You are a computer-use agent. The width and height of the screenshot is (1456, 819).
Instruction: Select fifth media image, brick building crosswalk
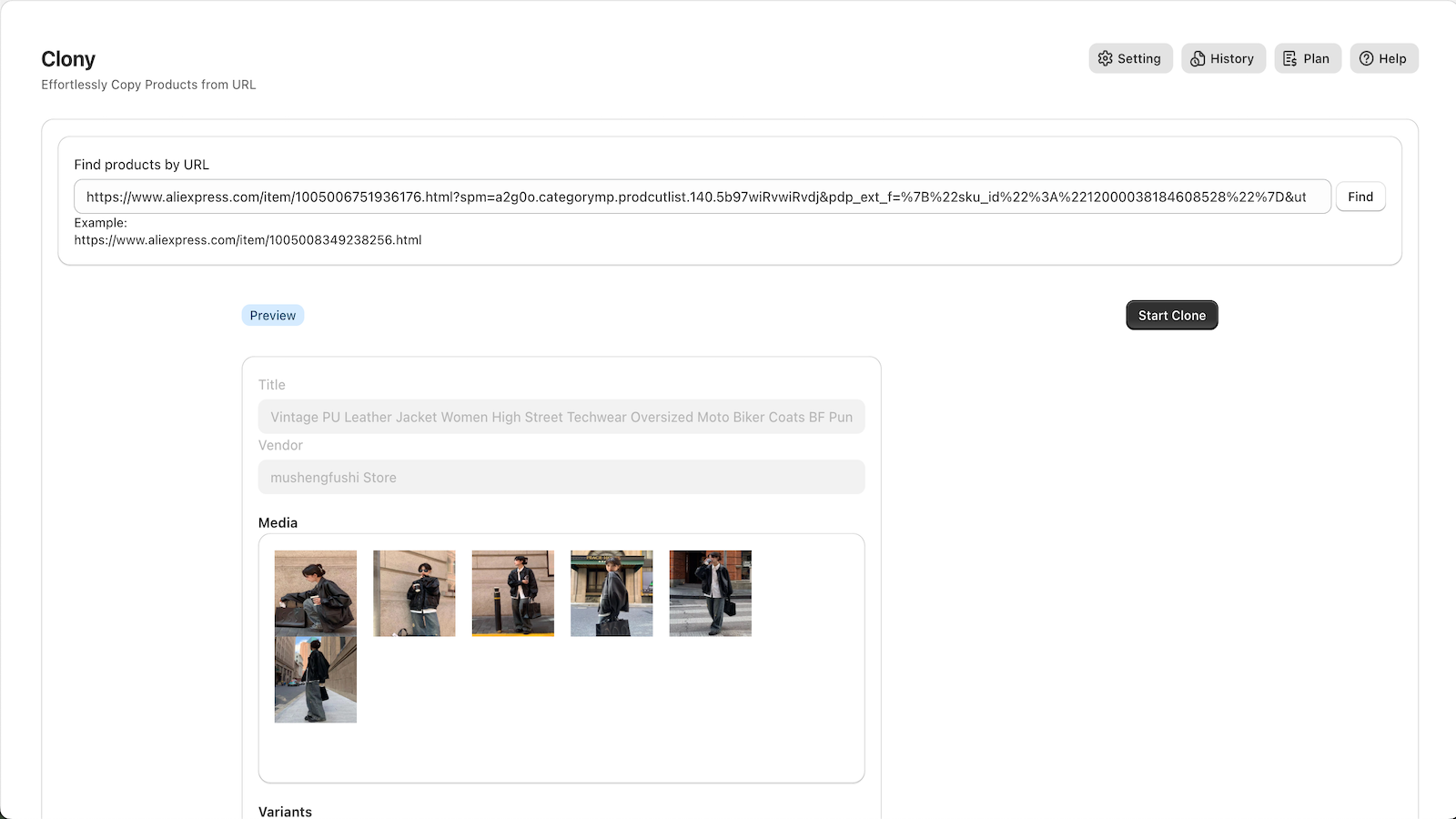(x=711, y=593)
